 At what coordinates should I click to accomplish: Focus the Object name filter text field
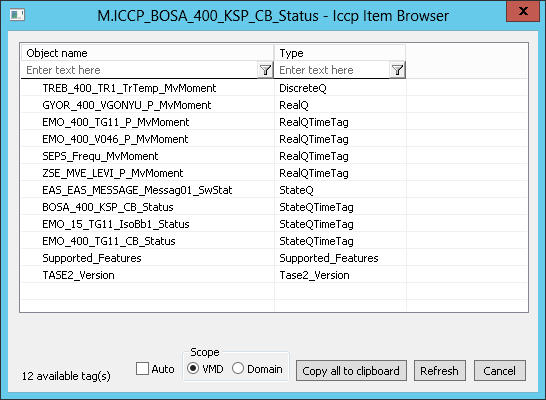(x=140, y=70)
